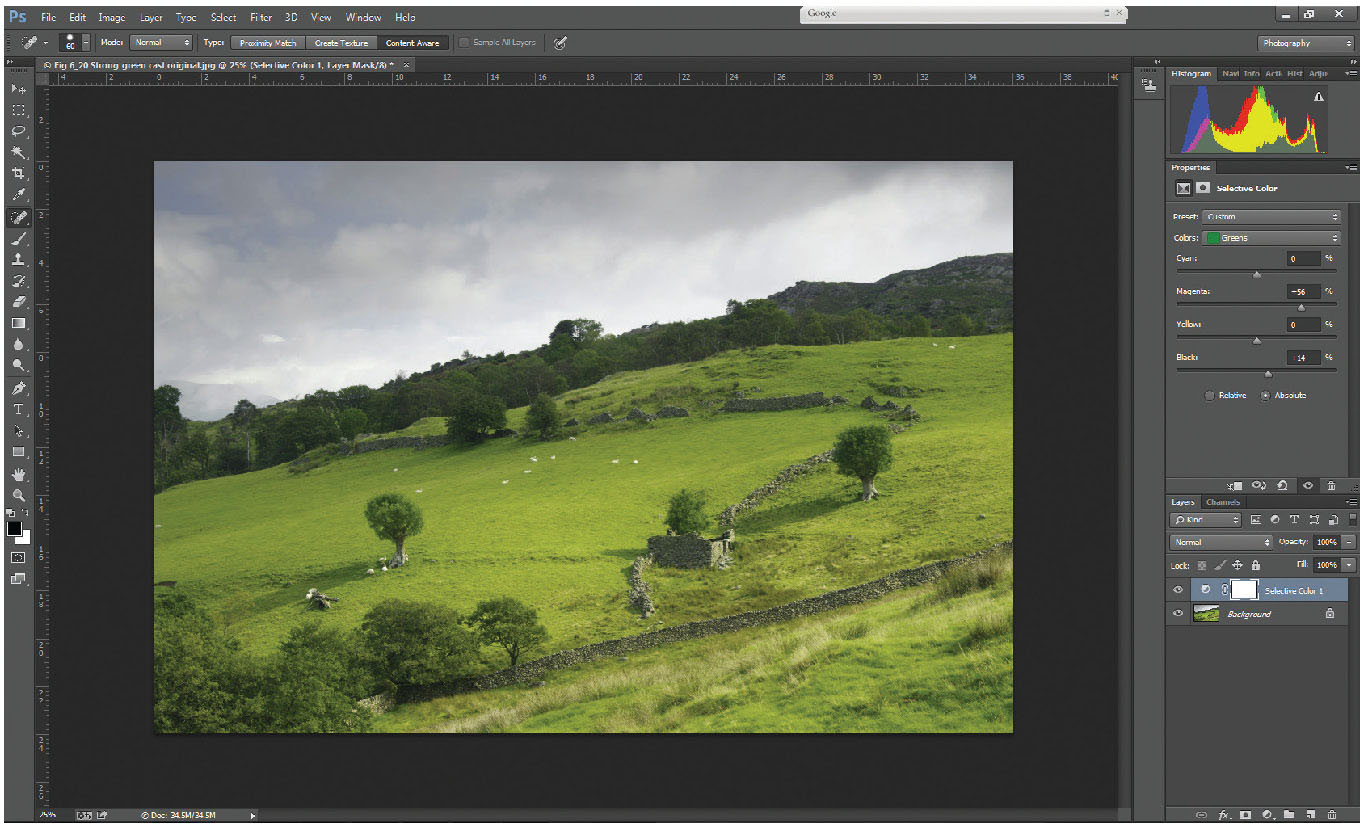Select the Dodge tool
This screenshot has width=1360, height=824.
[18, 365]
